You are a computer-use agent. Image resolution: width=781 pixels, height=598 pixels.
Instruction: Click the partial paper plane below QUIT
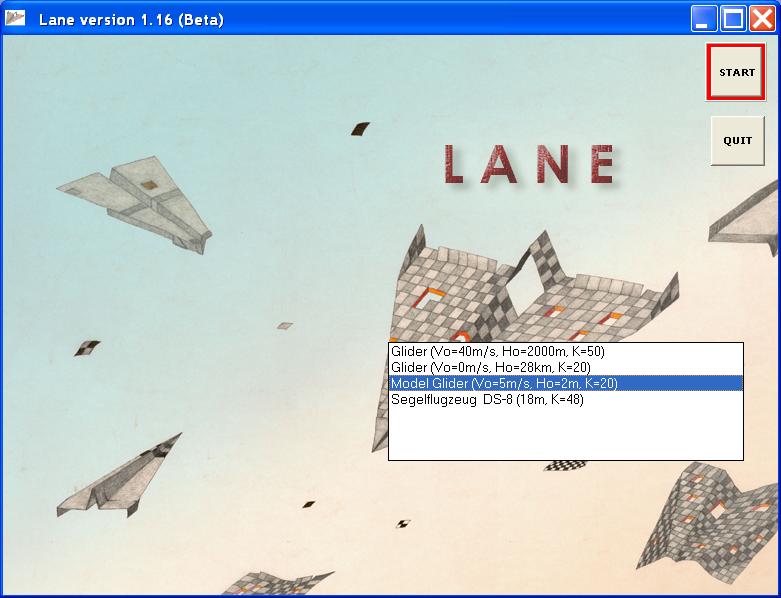coord(748,215)
